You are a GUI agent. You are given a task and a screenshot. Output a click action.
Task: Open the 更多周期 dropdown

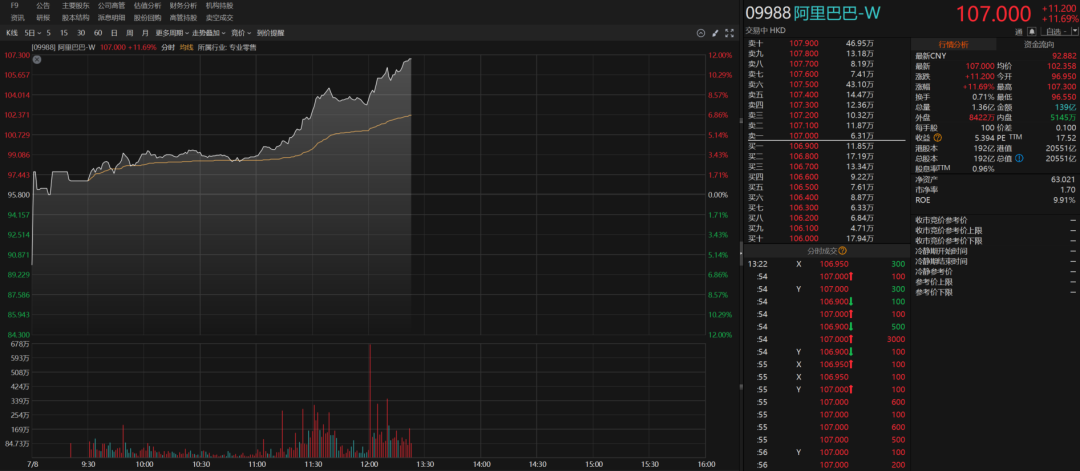pos(172,33)
